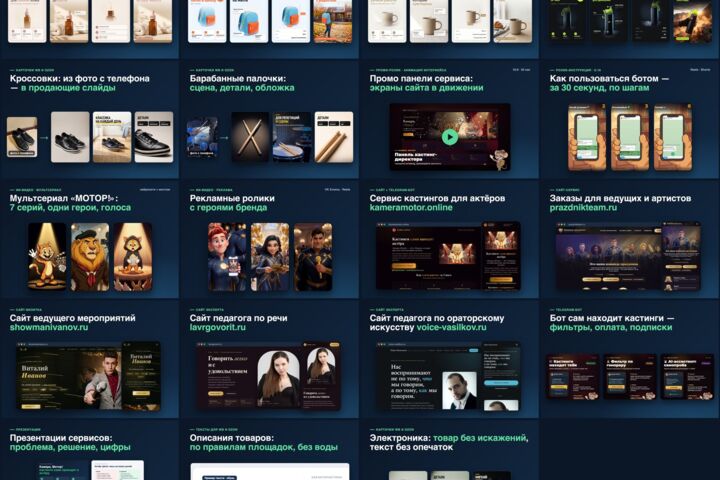Open the first casting bot feature card
Screen dimensions: 720x480
(x=573, y=377)
